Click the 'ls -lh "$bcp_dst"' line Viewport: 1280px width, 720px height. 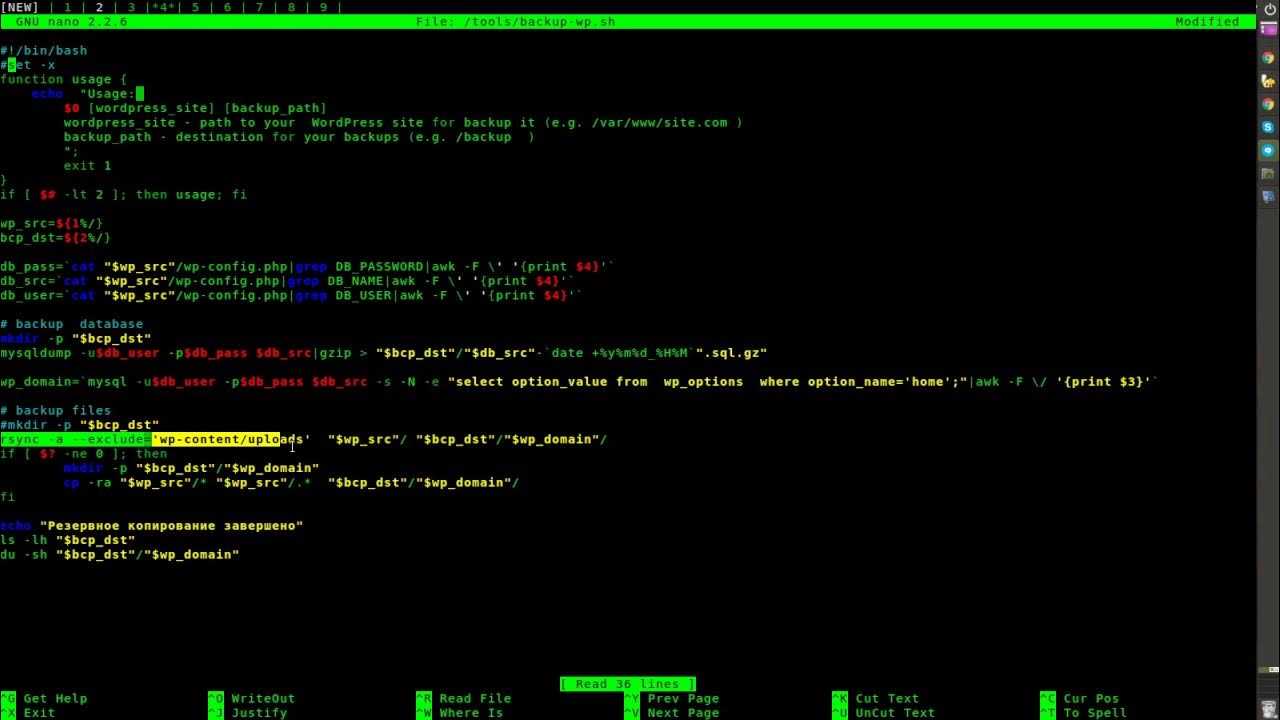coord(68,540)
